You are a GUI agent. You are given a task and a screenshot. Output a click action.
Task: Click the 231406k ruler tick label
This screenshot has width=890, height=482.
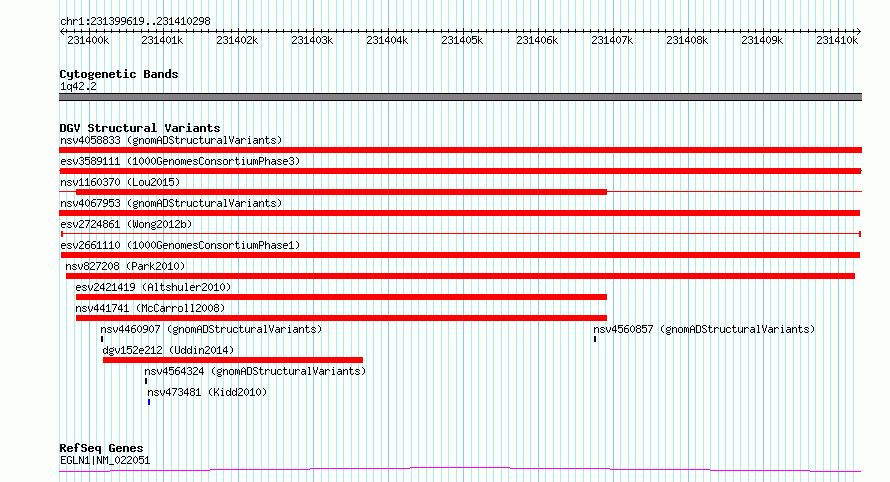point(537,41)
